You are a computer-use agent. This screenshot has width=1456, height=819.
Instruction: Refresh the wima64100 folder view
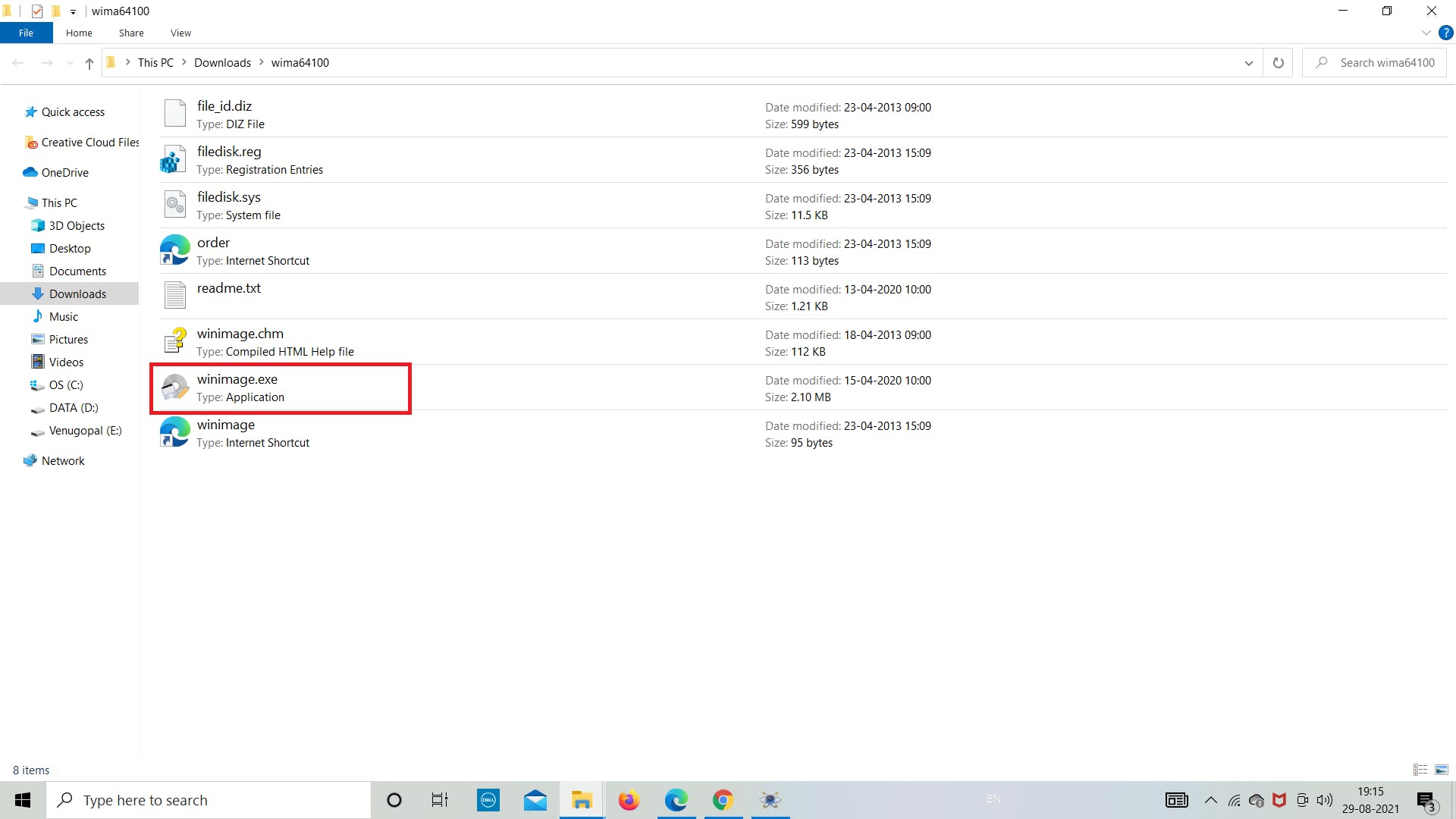coord(1278,63)
